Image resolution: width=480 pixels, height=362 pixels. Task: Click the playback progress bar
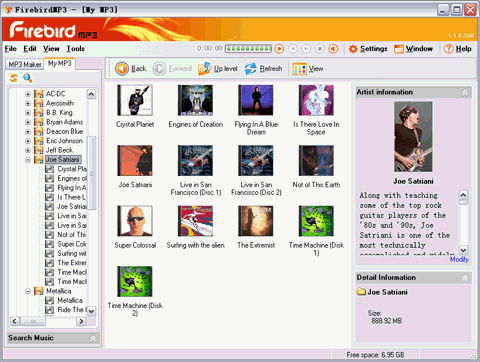(248, 49)
